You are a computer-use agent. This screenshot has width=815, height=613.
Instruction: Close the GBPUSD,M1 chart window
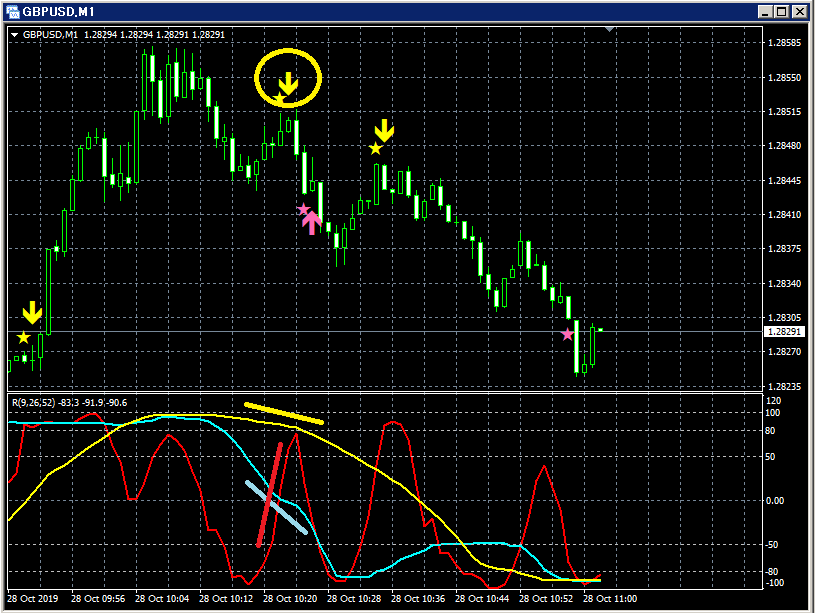[799, 11]
